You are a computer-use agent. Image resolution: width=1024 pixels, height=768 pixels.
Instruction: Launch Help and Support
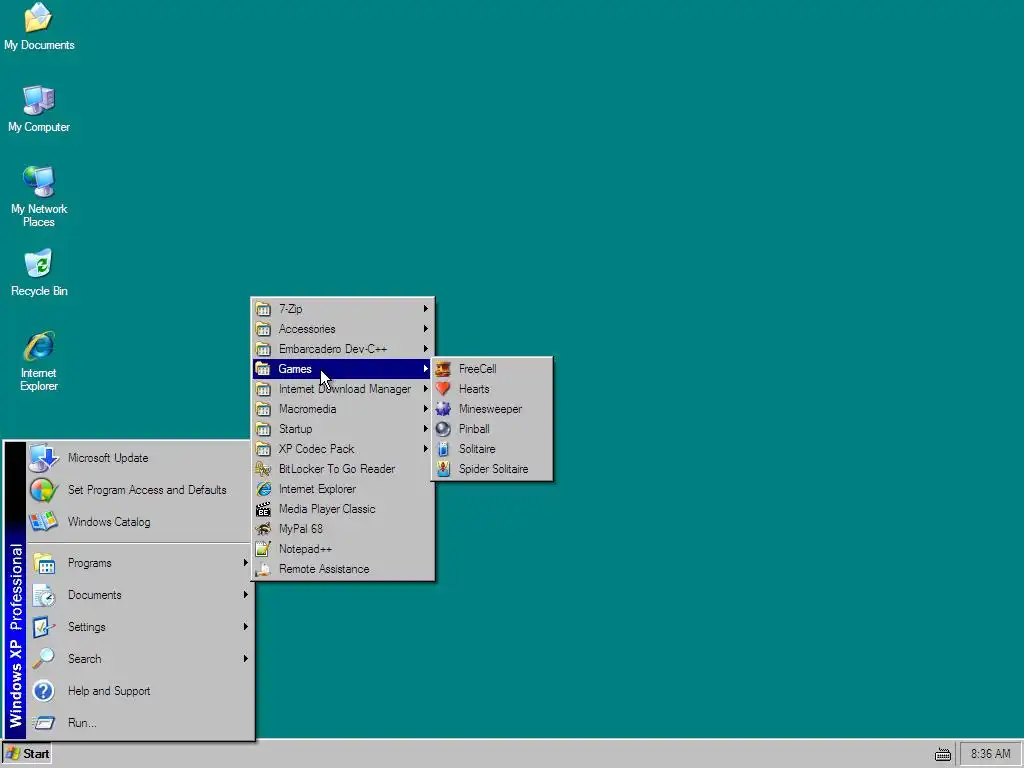139,691
